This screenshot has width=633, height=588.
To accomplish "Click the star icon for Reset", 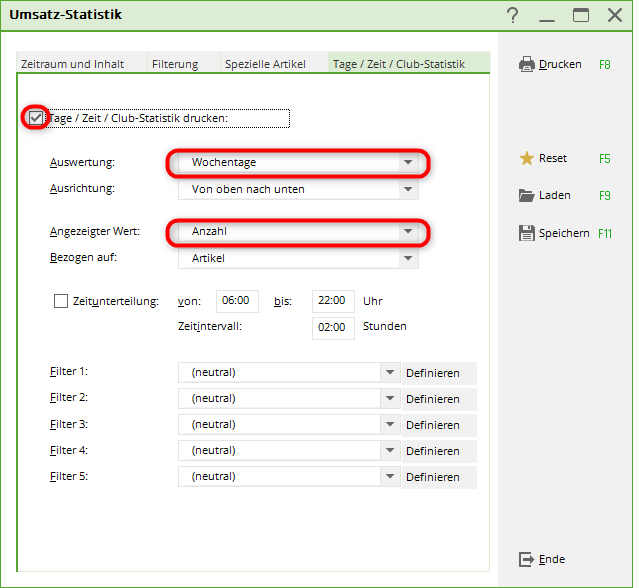I will (x=527, y=158).
